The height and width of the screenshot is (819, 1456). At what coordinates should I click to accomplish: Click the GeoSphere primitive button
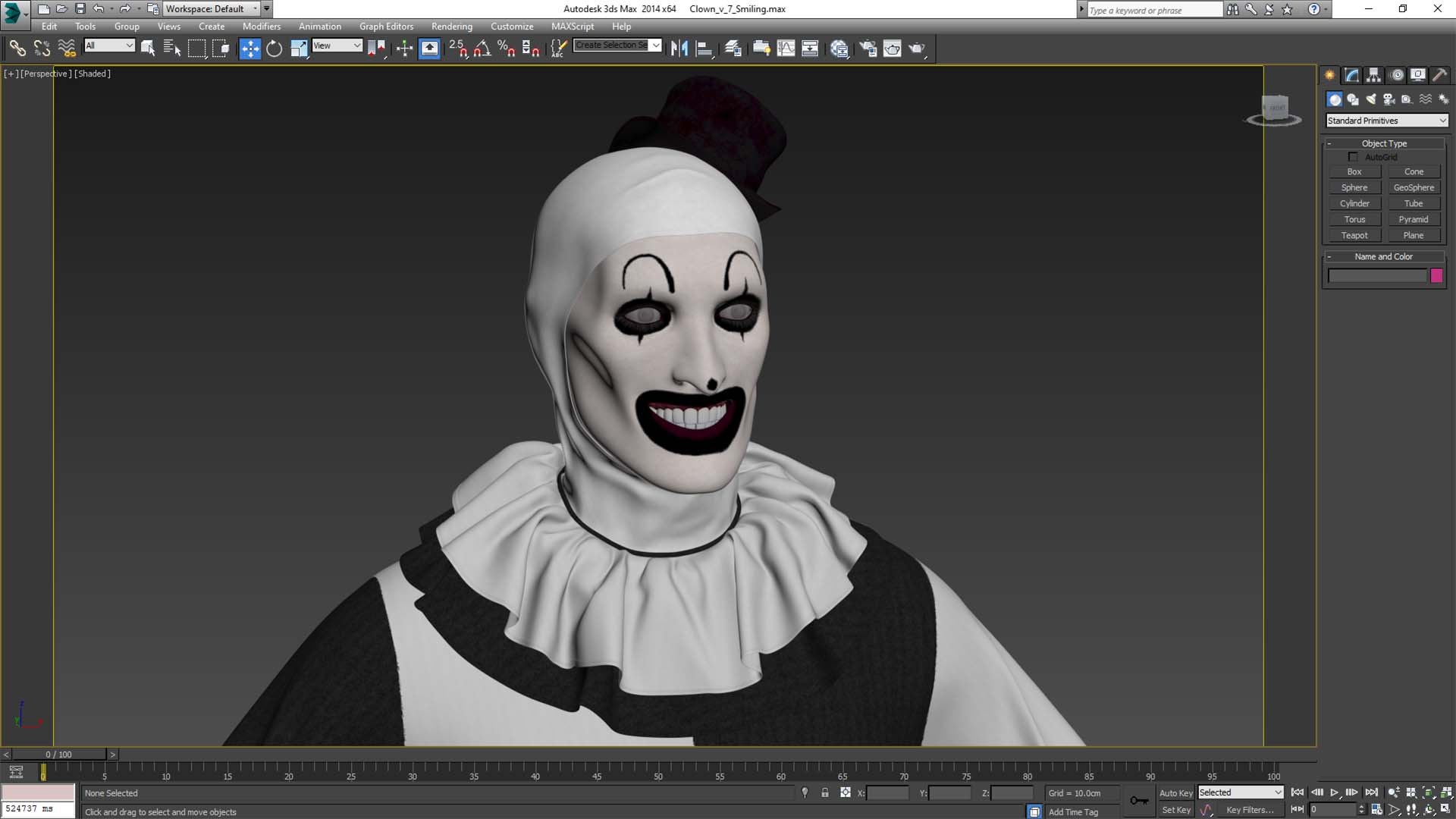(1414, 188)
